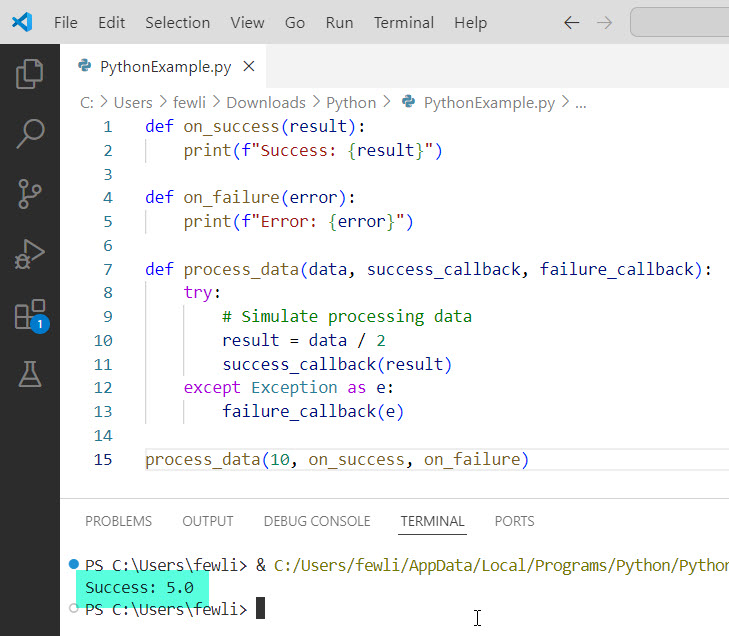Image resolution: width=729 pixels, height=636 pixels.
Task: Click 'failure_callback(e)' code line
Action: point(313,411)
